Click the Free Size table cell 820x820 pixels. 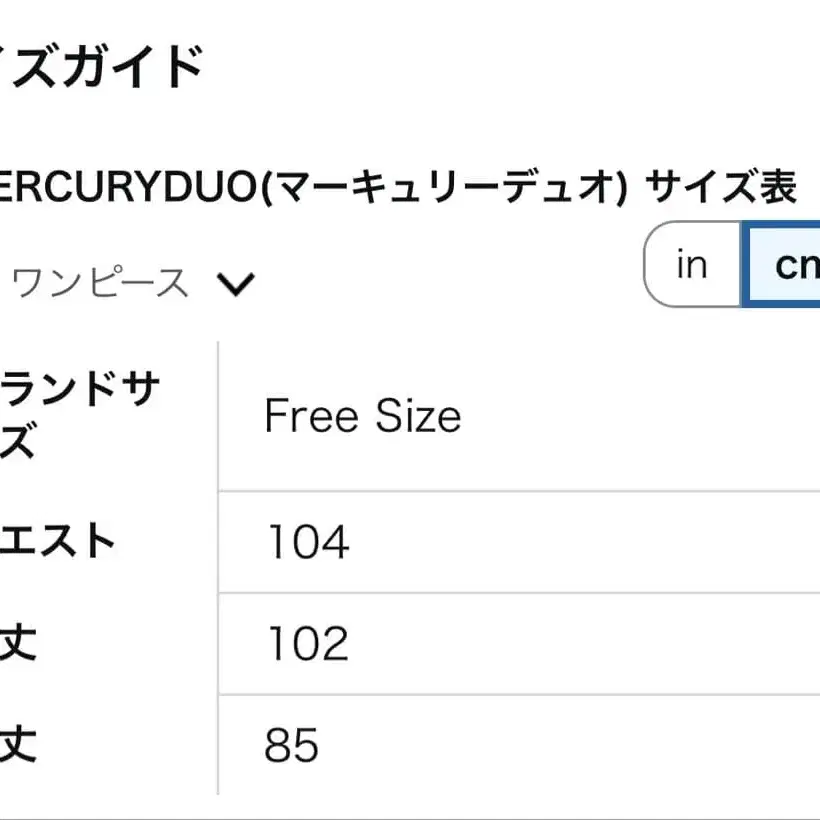362,416
